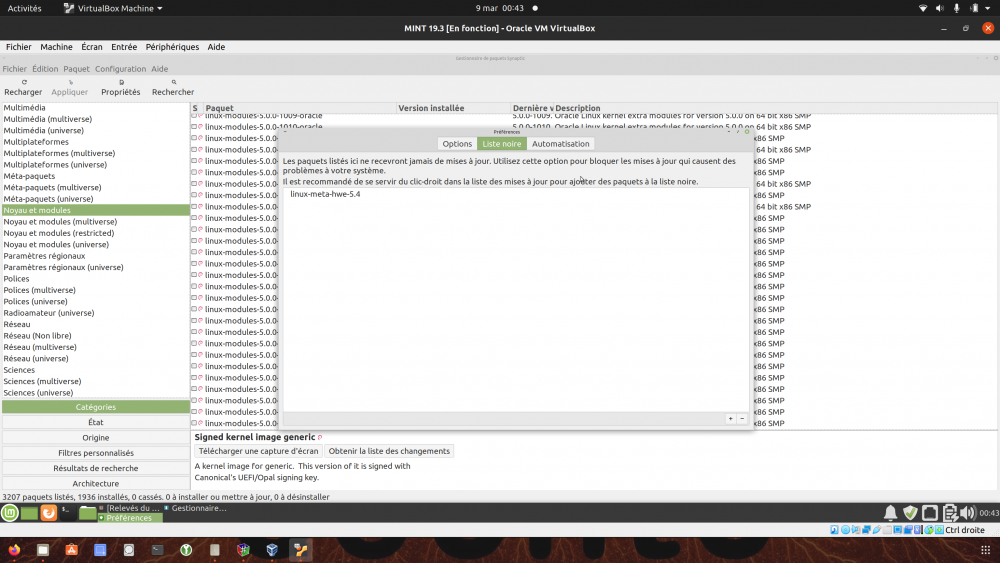
Task: Open the Synaptic Paquet menu
Action: (77, 69)
